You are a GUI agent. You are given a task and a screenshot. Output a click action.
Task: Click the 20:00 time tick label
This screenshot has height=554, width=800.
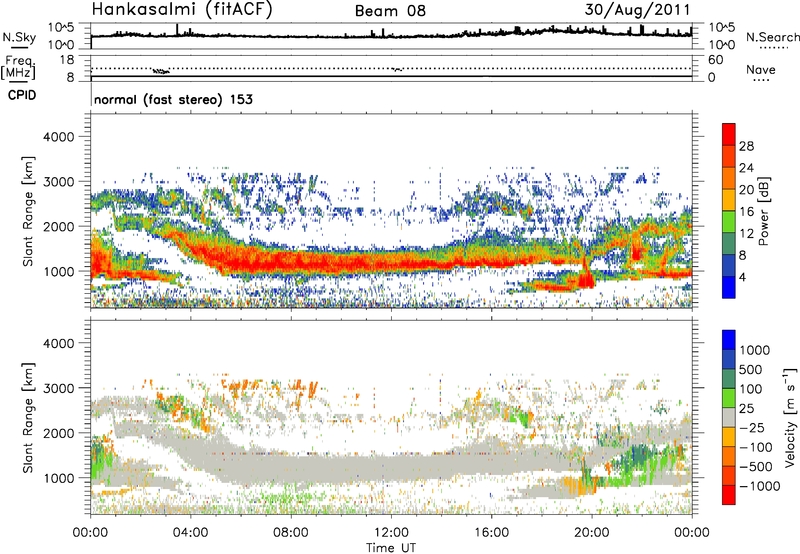(591, 533)
